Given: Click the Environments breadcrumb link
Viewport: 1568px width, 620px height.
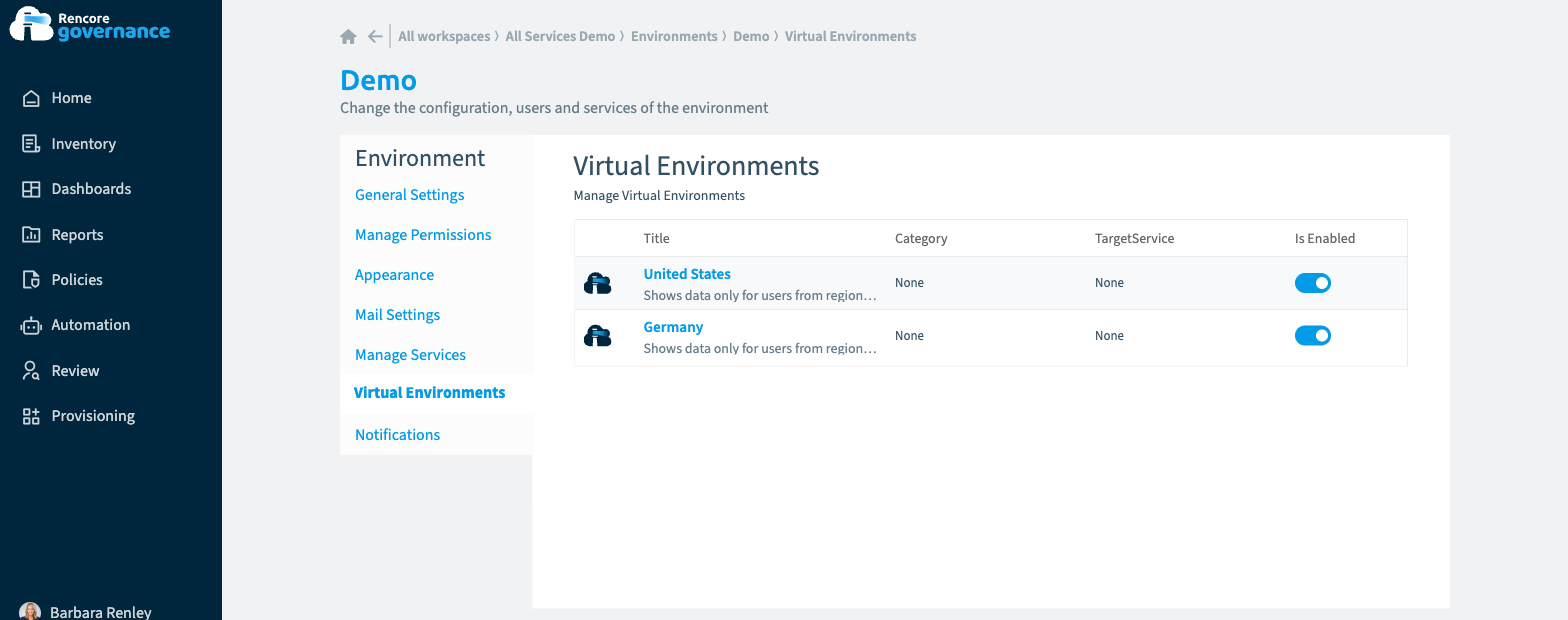Looking at the screenshot, I should [674, 37].
